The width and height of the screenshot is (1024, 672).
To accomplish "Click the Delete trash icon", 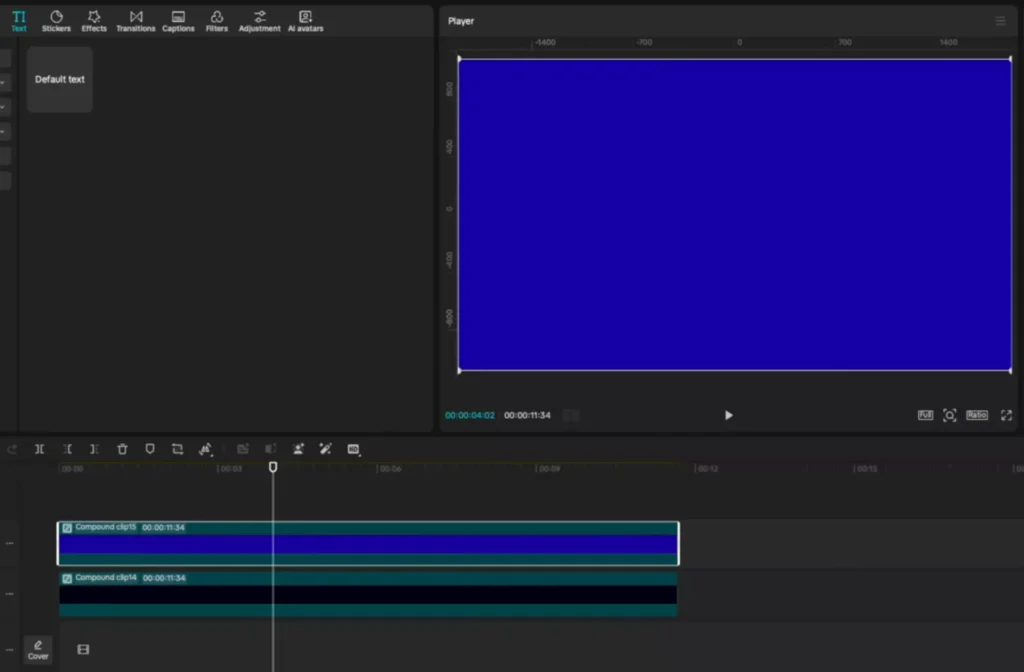I will [122, 449].
